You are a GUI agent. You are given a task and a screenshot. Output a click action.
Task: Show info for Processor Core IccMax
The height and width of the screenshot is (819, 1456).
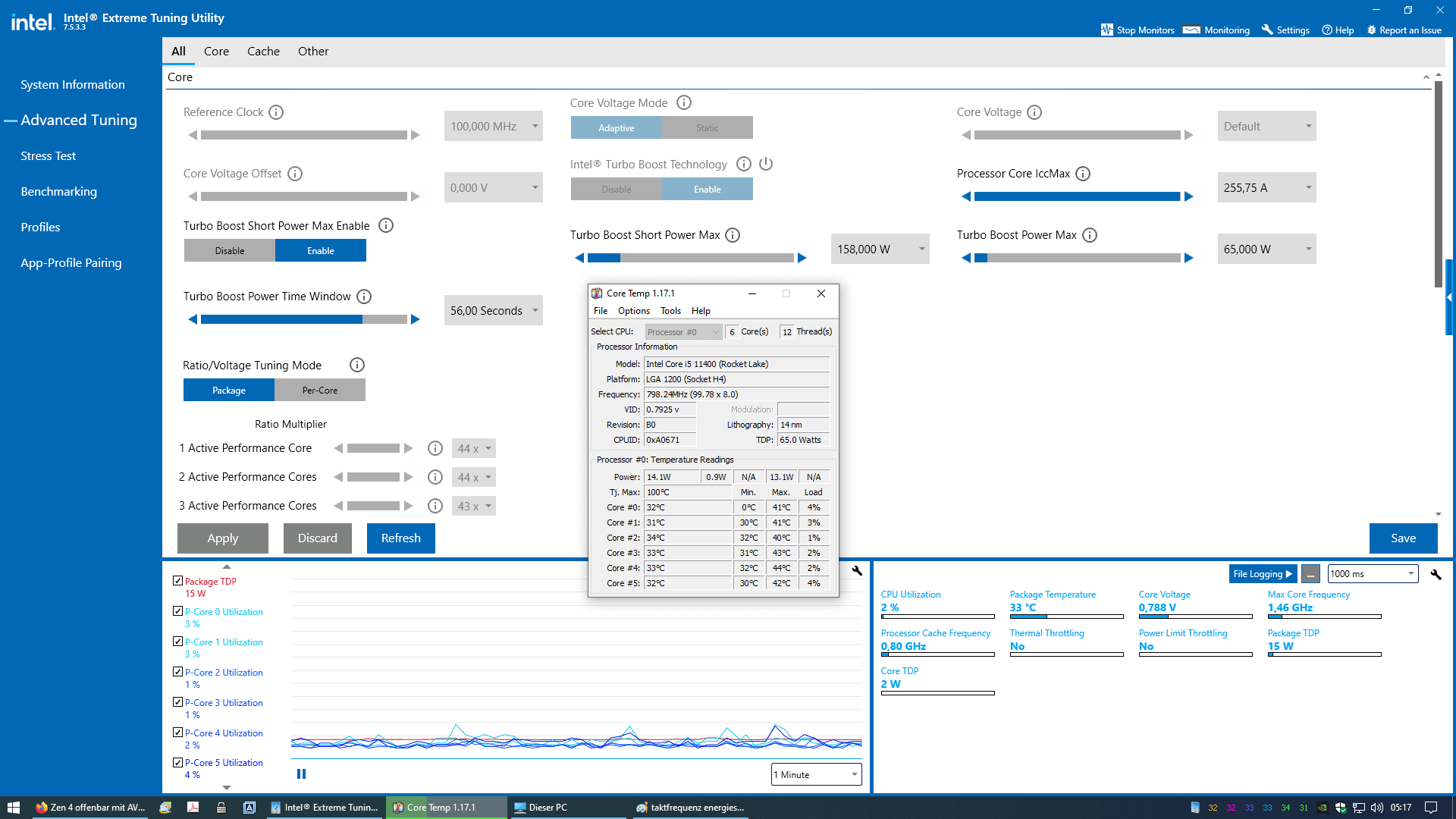[x=1083, y=174]
